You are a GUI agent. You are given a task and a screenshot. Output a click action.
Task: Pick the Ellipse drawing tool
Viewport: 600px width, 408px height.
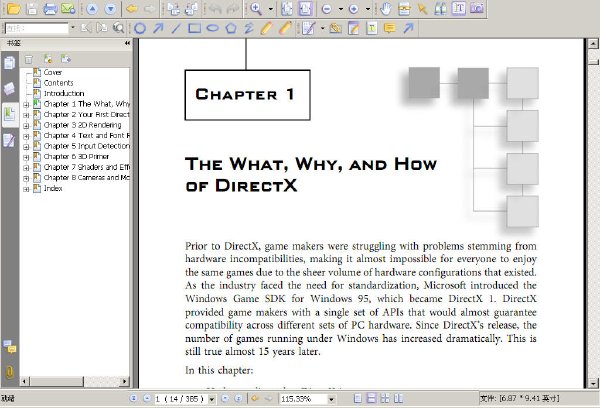213,28
